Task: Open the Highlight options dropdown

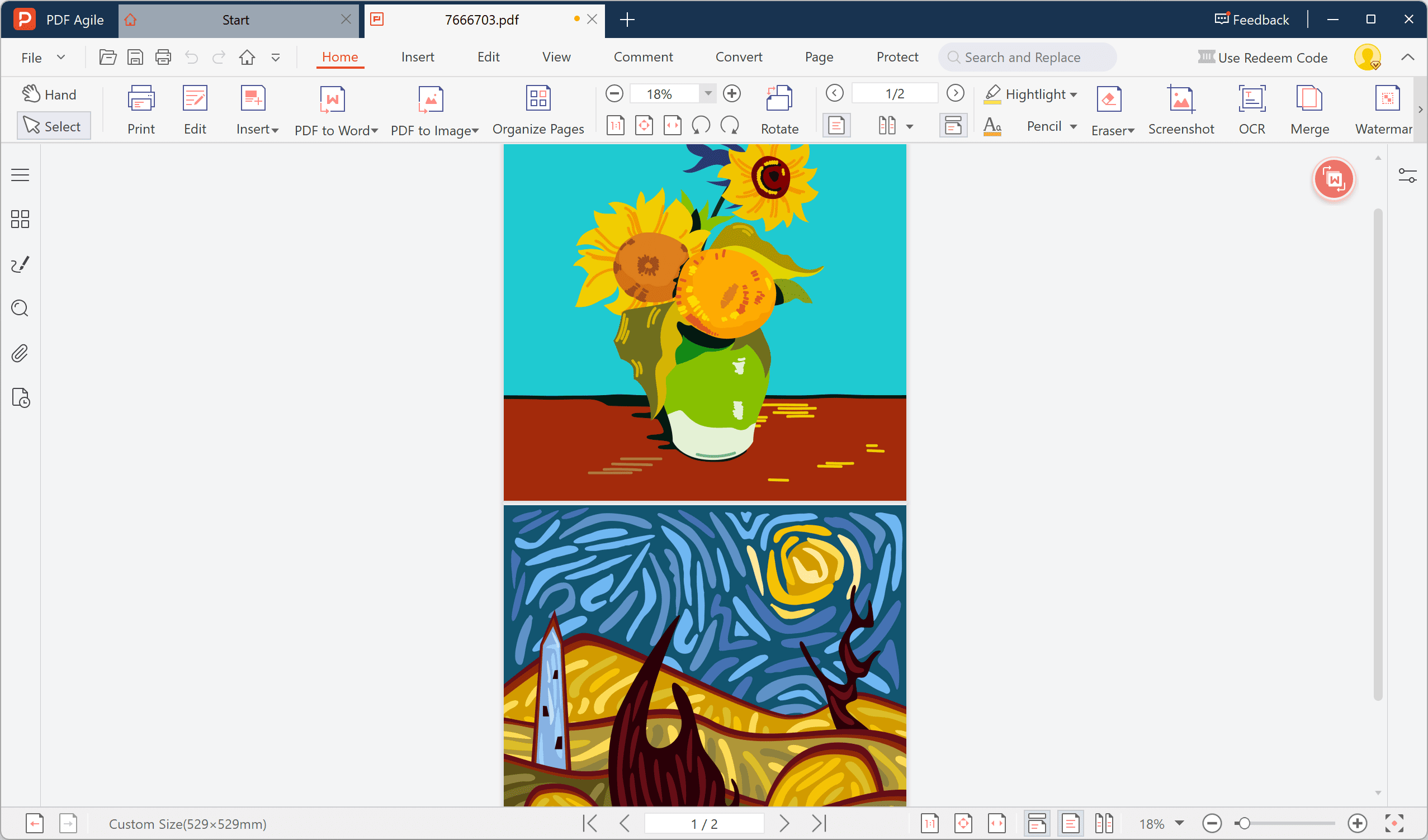Action: pos(1074,94)
